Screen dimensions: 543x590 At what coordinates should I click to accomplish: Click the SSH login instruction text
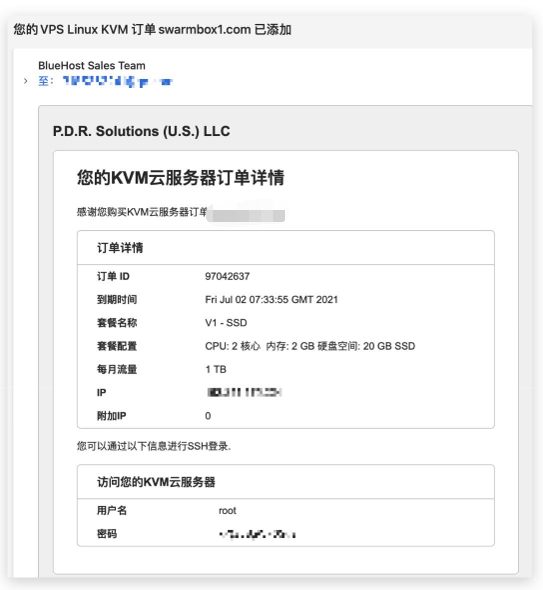(154, 446)
